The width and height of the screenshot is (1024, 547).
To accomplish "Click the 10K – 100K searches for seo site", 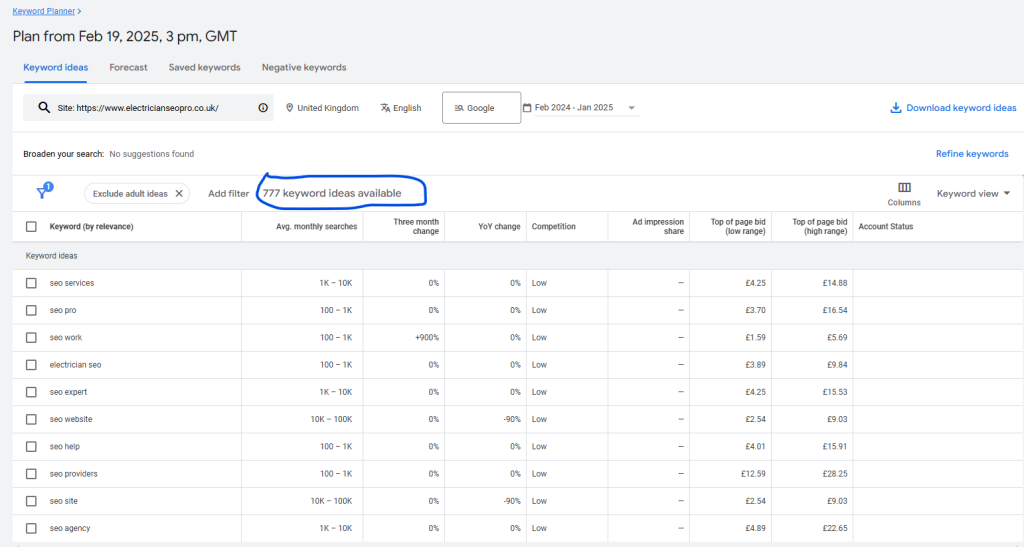I will [x=331, y=501].
